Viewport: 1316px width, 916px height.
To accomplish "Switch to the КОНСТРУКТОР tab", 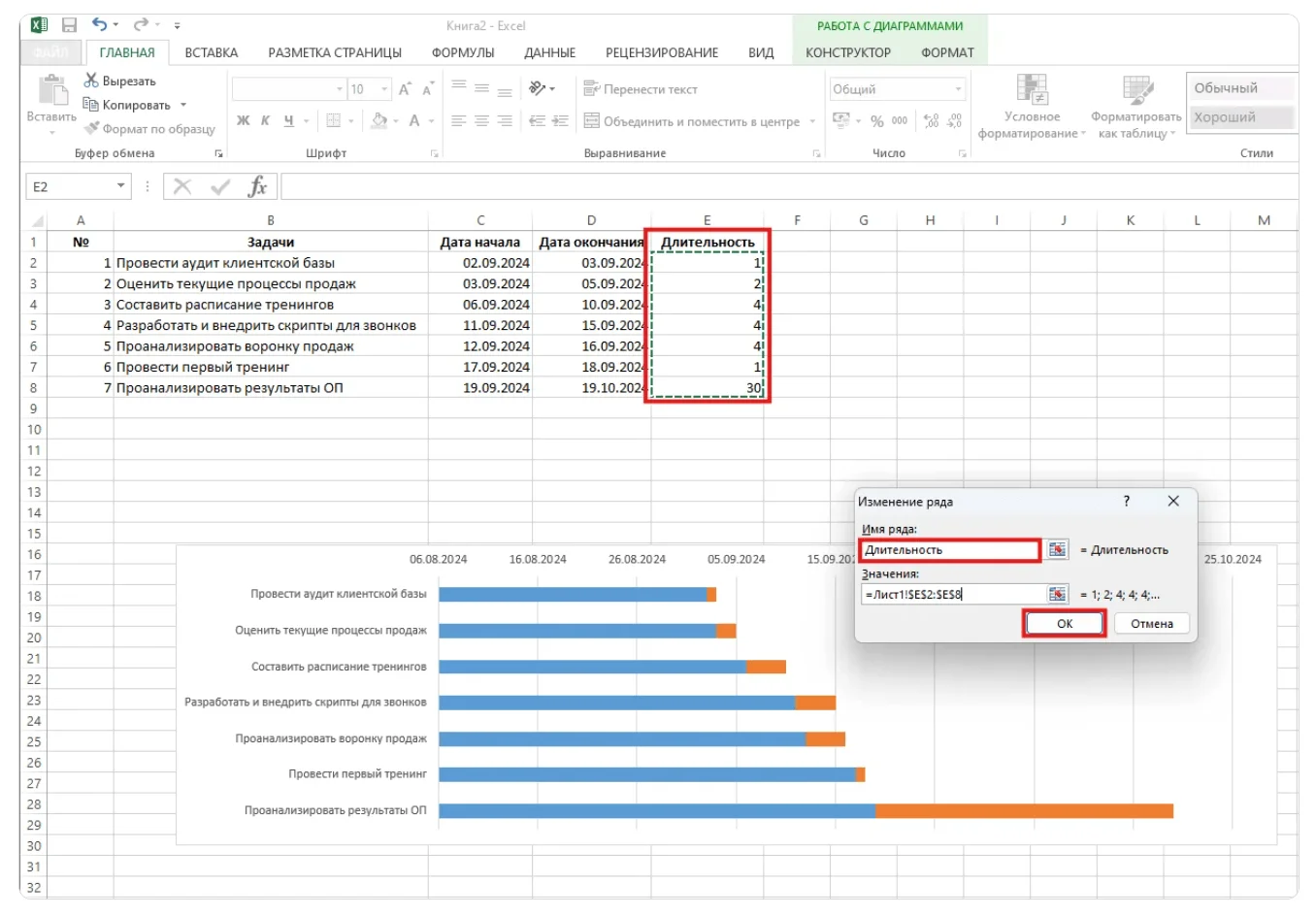I will [848, 52].
